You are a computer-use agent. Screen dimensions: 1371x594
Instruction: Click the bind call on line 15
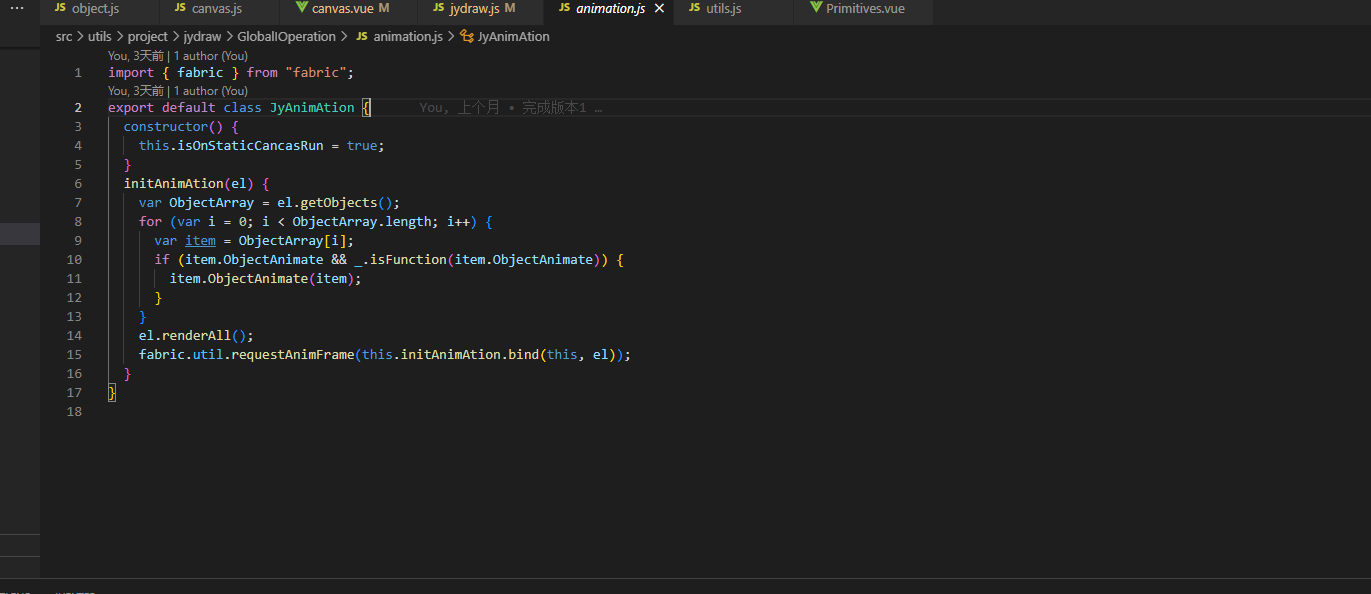(x=524, y=355)
